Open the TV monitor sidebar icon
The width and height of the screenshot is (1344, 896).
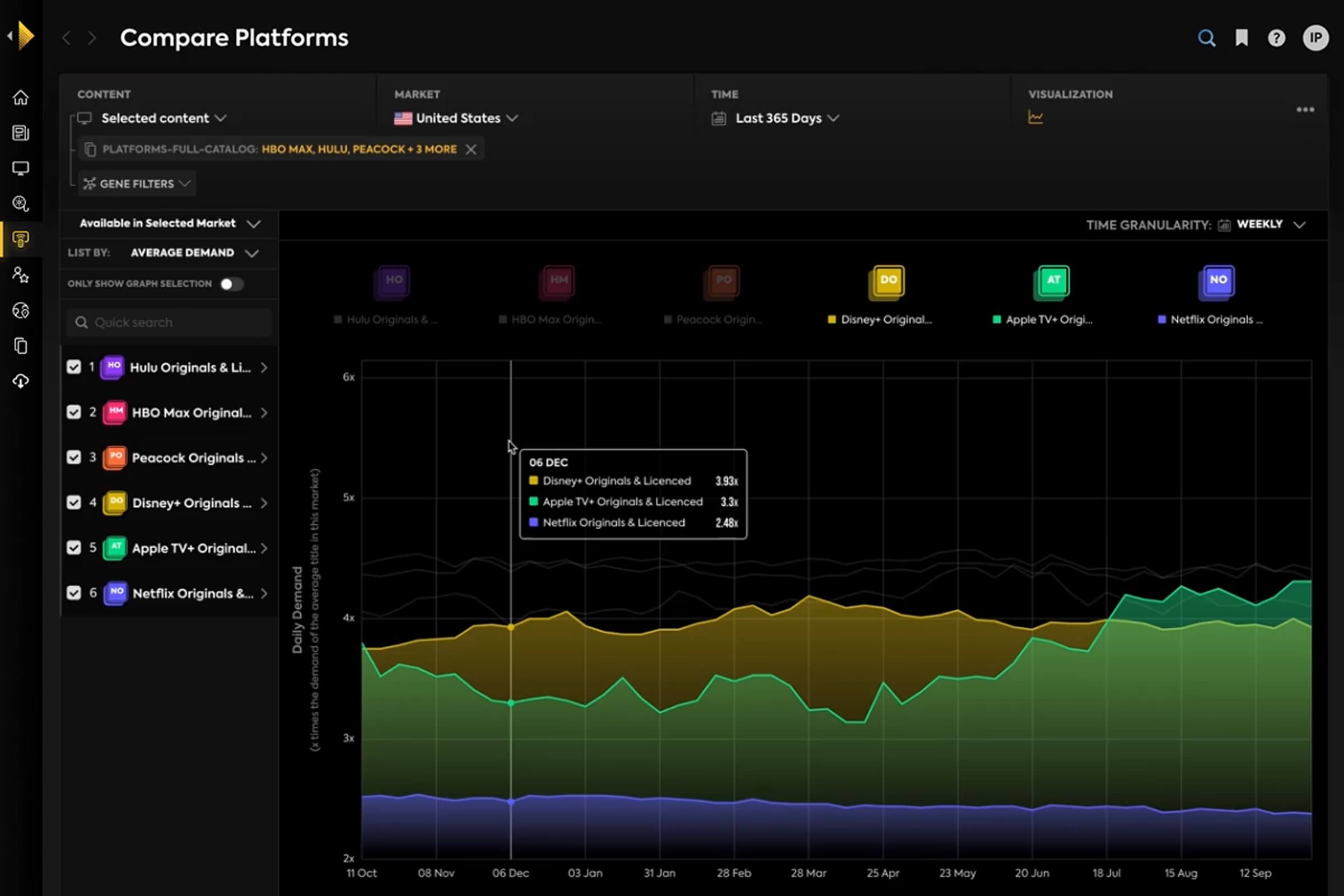click(x=21, y=169)
